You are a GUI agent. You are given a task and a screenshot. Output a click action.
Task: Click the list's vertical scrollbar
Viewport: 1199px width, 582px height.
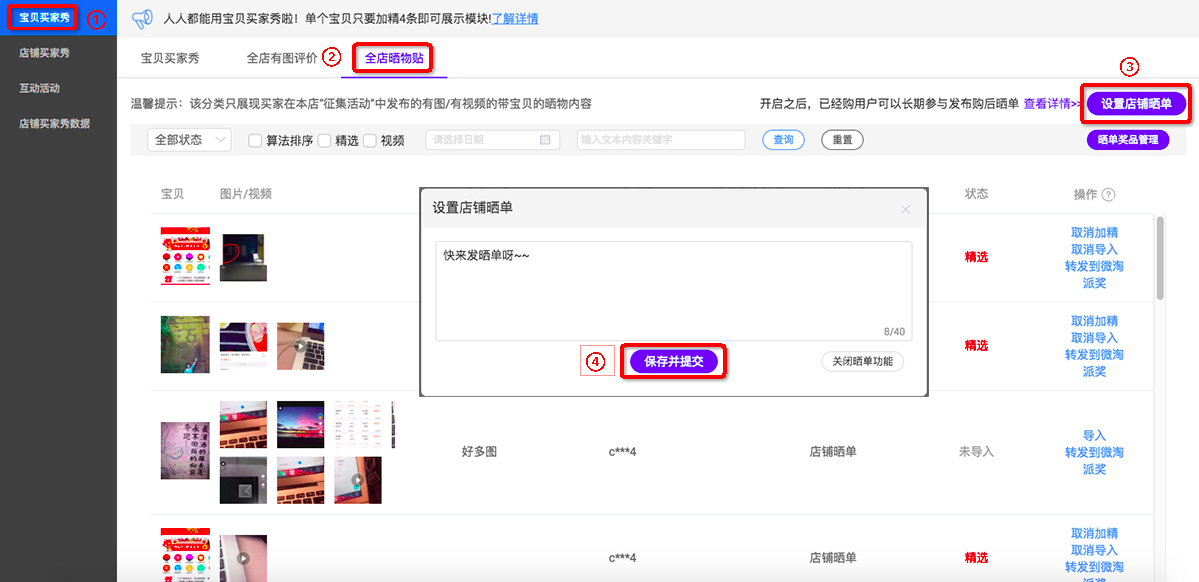tap(1159, 258)
